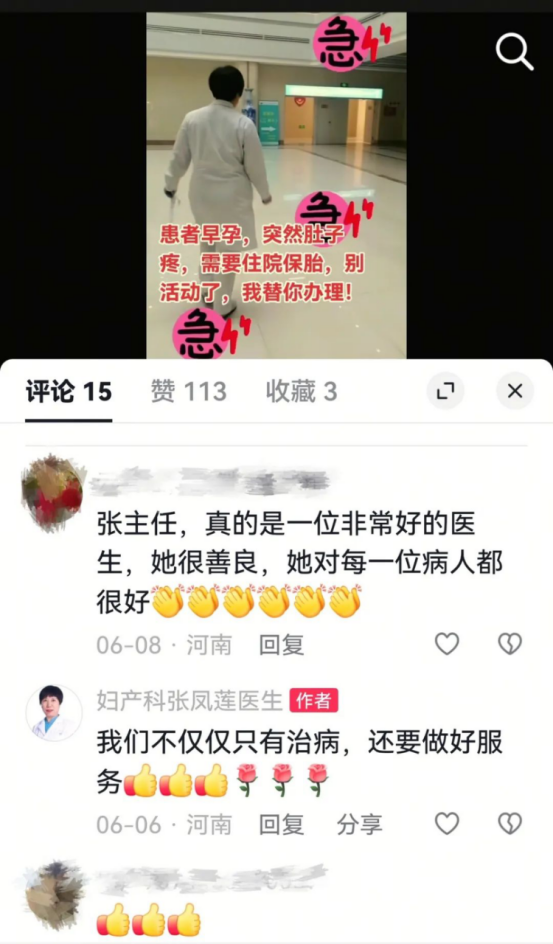Image resolution: width=553 pixels, height=944 pixels.
Task: Close the comments panel
Action: pyautogui.click(x=515, y=391)
